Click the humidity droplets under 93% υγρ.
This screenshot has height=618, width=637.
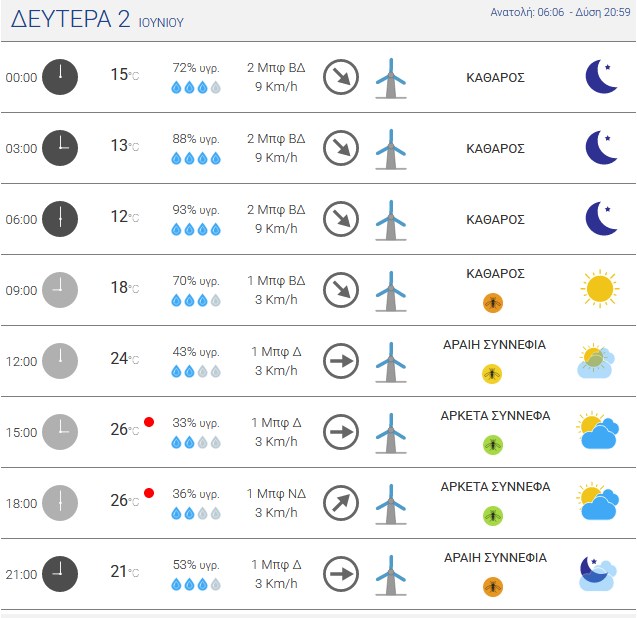[x=196, y=230]
